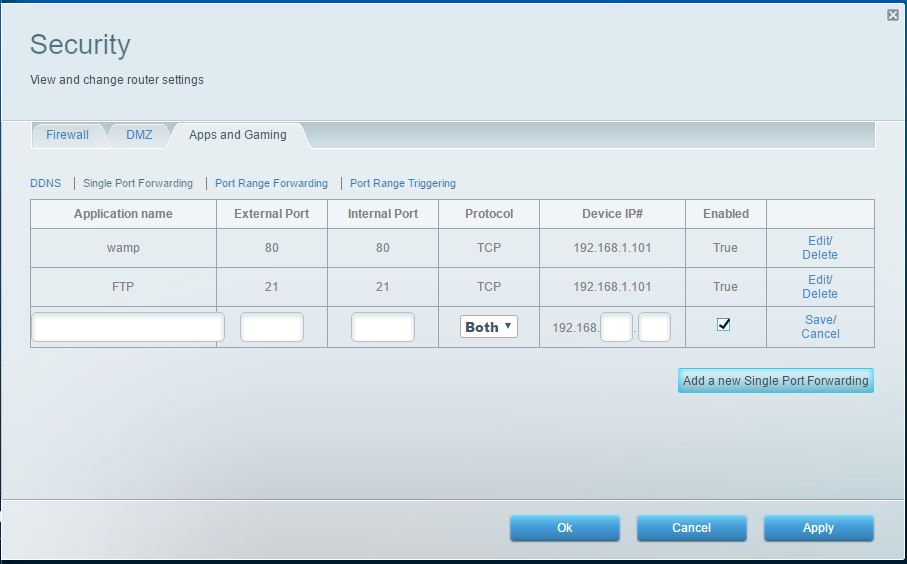
Task: Edit the FTP port forwarding entry
Action: [x=820, y=280]
